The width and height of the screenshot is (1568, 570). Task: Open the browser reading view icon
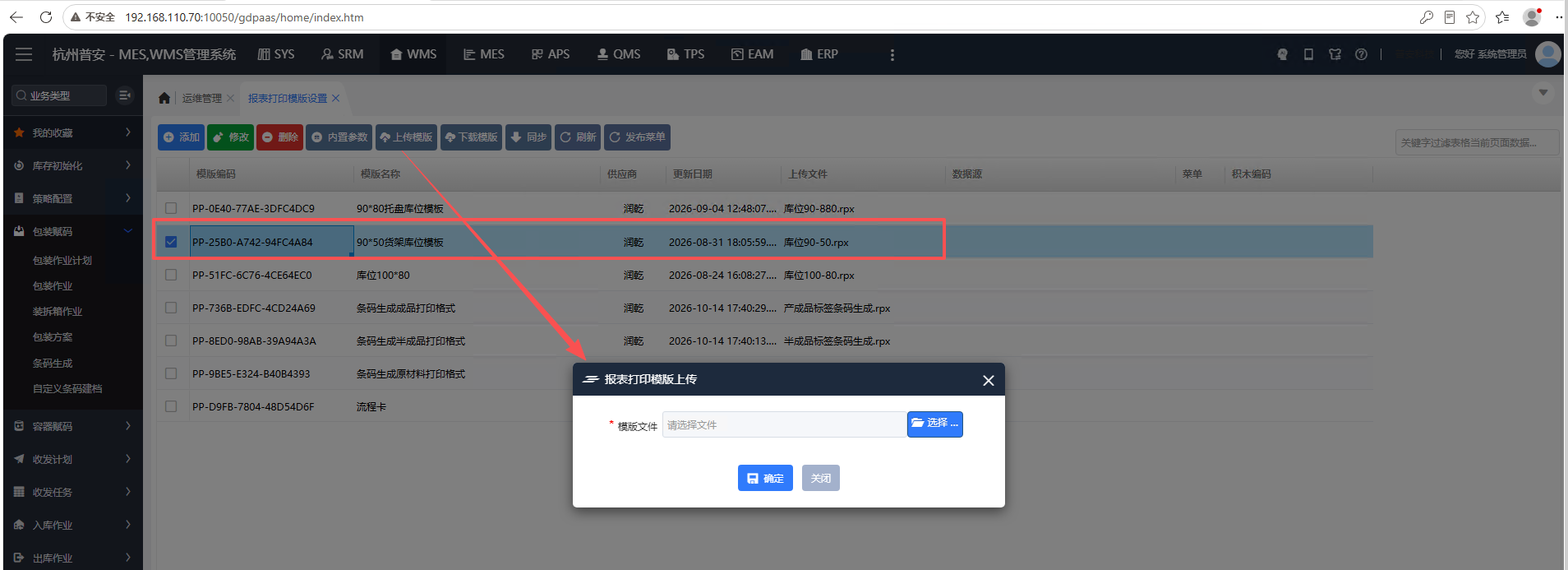[x=1450, y=17]
